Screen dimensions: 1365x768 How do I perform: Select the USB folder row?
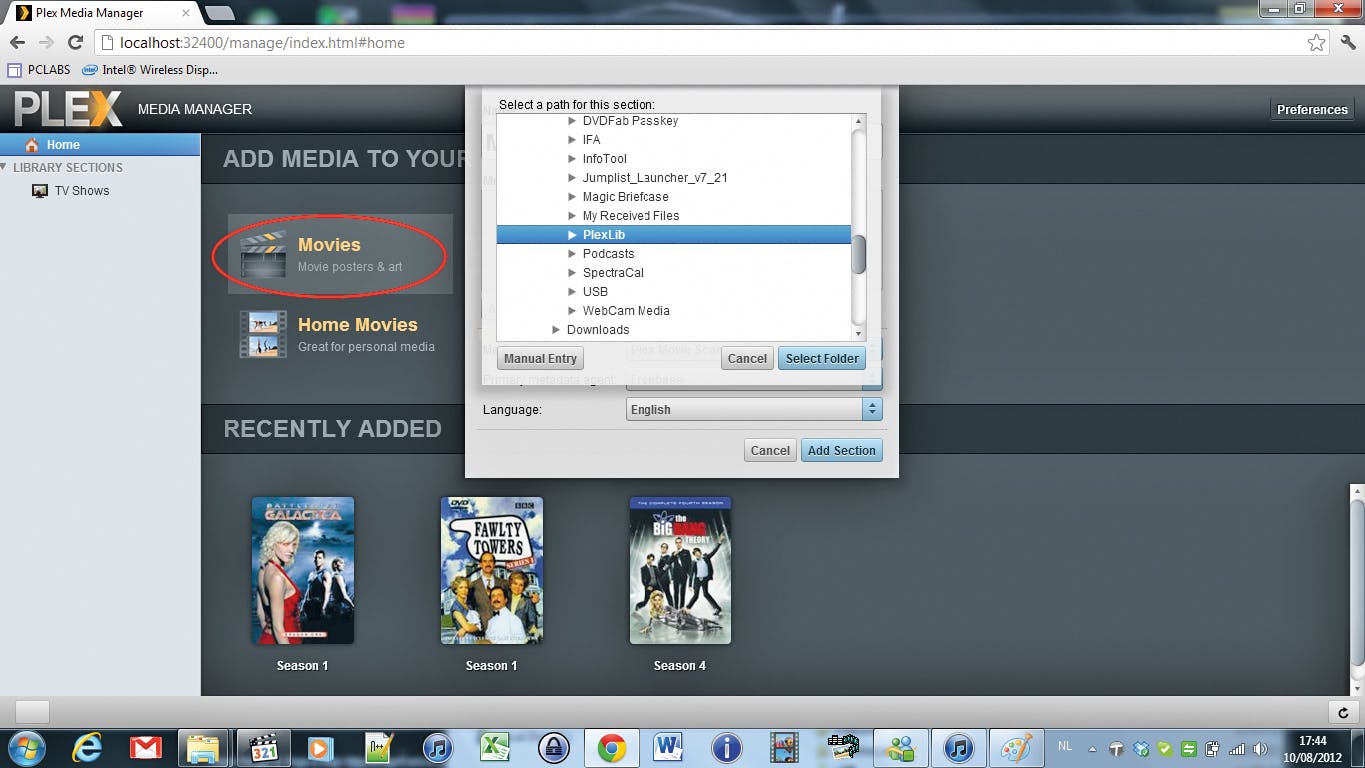(674, 292)
